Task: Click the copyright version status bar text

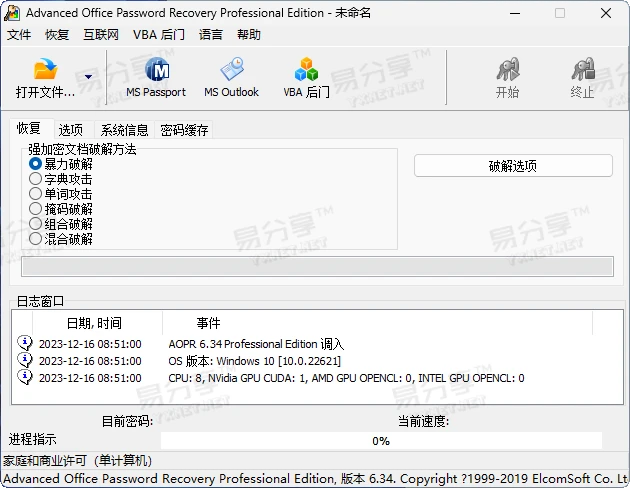Action: pos(315,479)
